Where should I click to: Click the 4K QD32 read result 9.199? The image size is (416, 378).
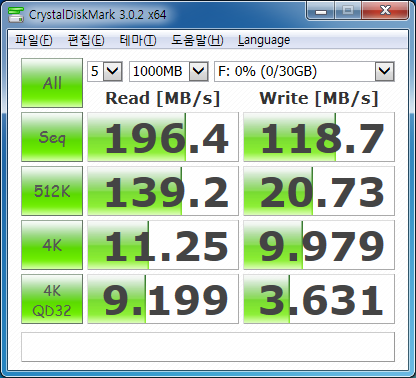(x=163, y=299)
